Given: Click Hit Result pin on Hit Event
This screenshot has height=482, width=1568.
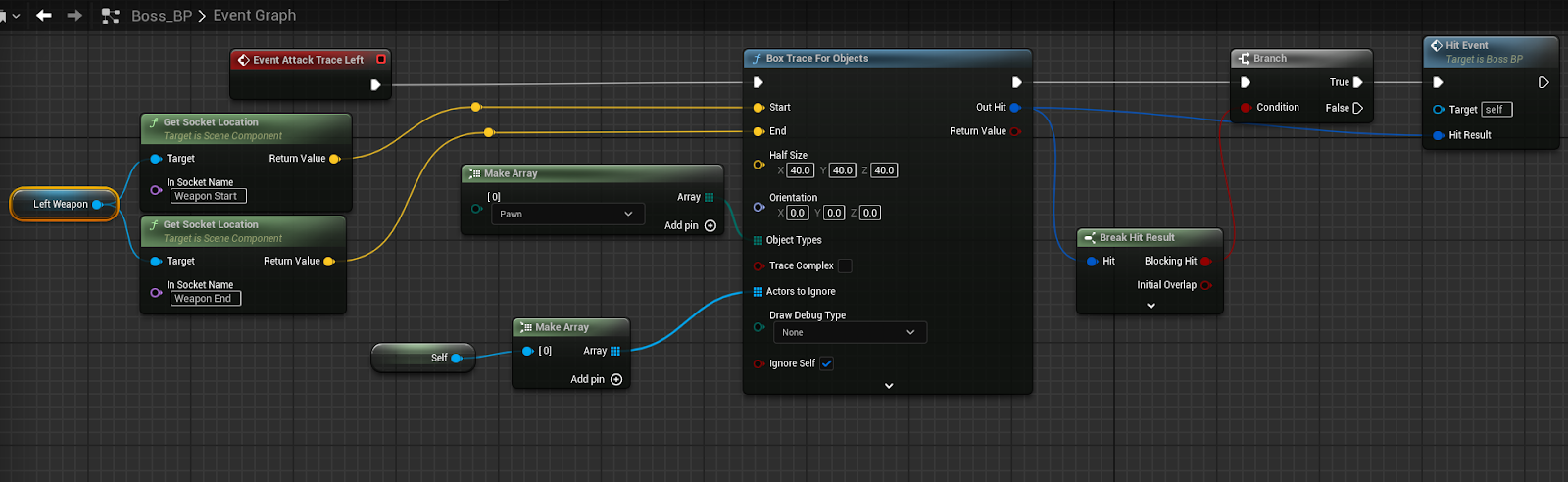Looking at the screenshot, I should coord(1439,135).
